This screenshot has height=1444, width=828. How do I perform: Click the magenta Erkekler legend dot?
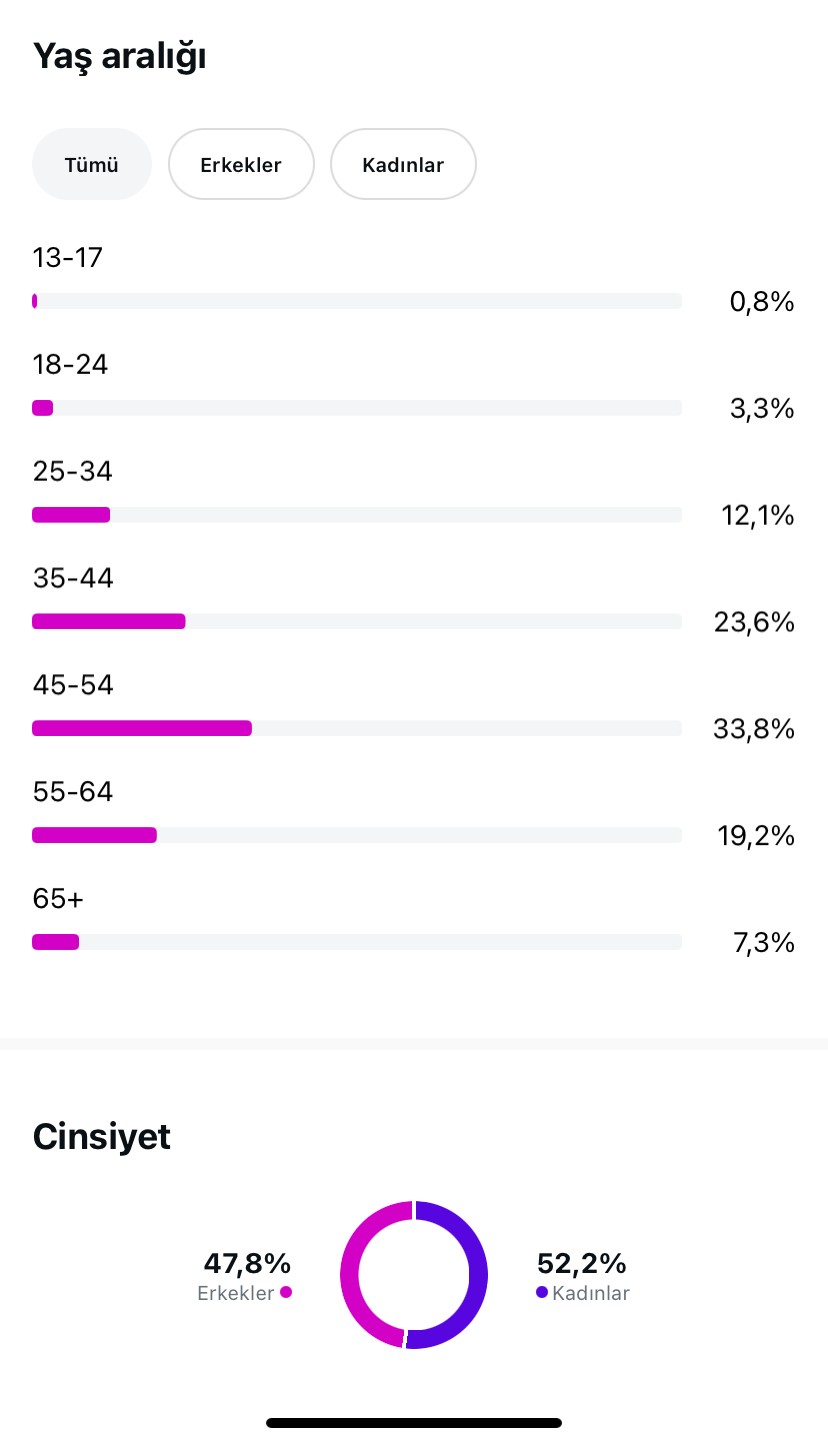(286, 1292)
